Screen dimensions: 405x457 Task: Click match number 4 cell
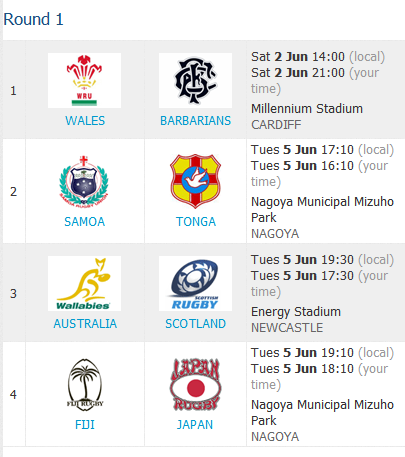(14, 394)
